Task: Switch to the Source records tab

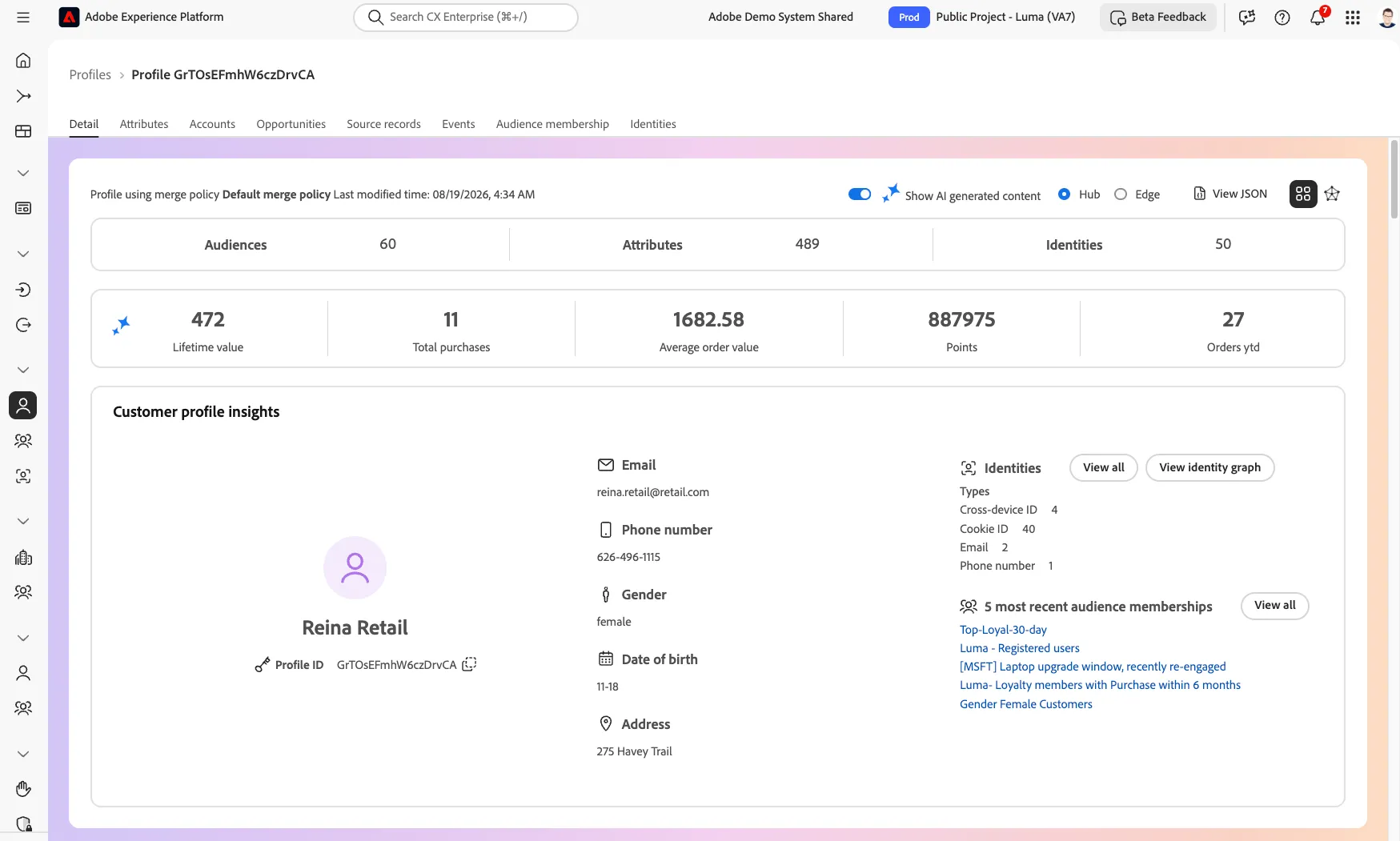Action: [x=383, y=124]
